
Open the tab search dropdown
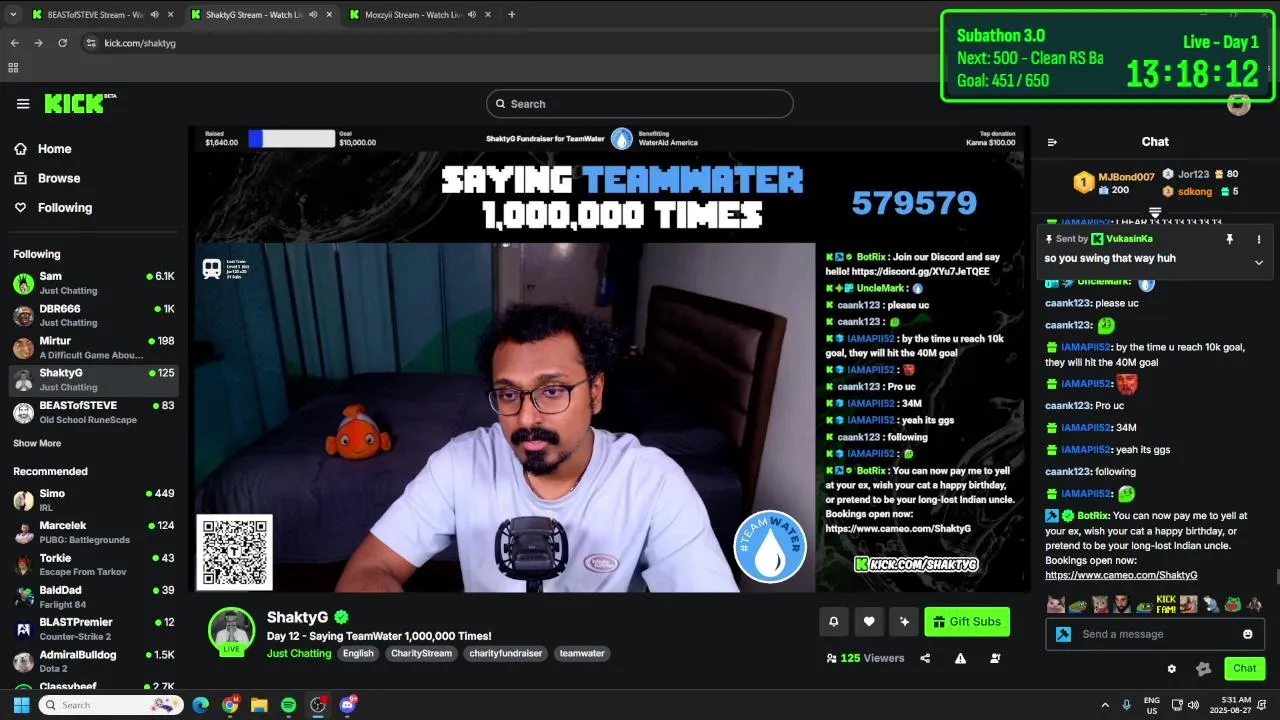tap(13, 15)
